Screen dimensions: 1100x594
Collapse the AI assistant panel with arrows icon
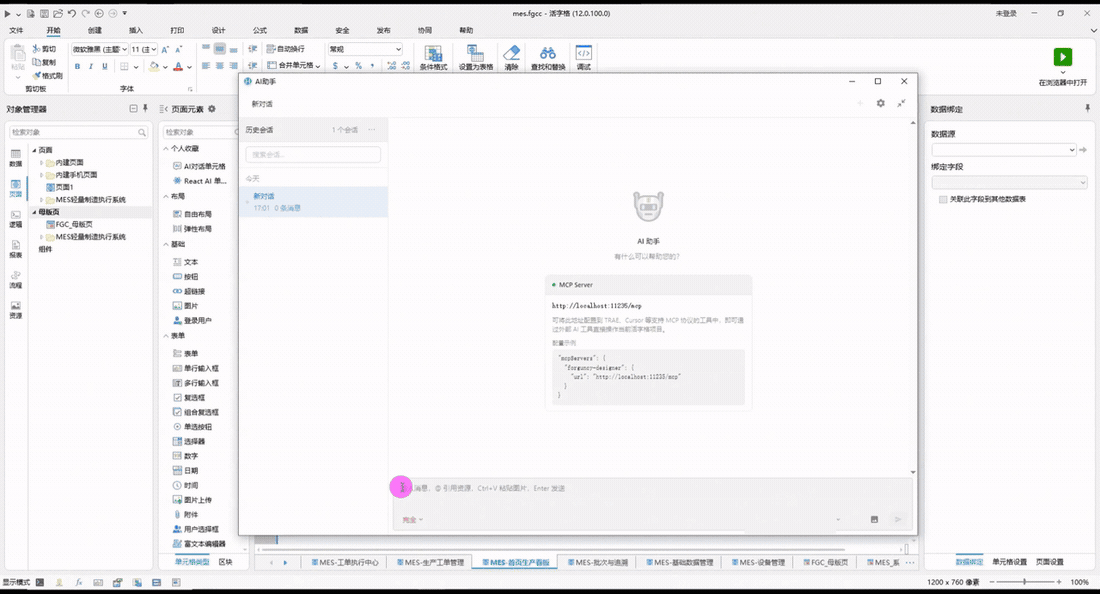coord(901,103)
